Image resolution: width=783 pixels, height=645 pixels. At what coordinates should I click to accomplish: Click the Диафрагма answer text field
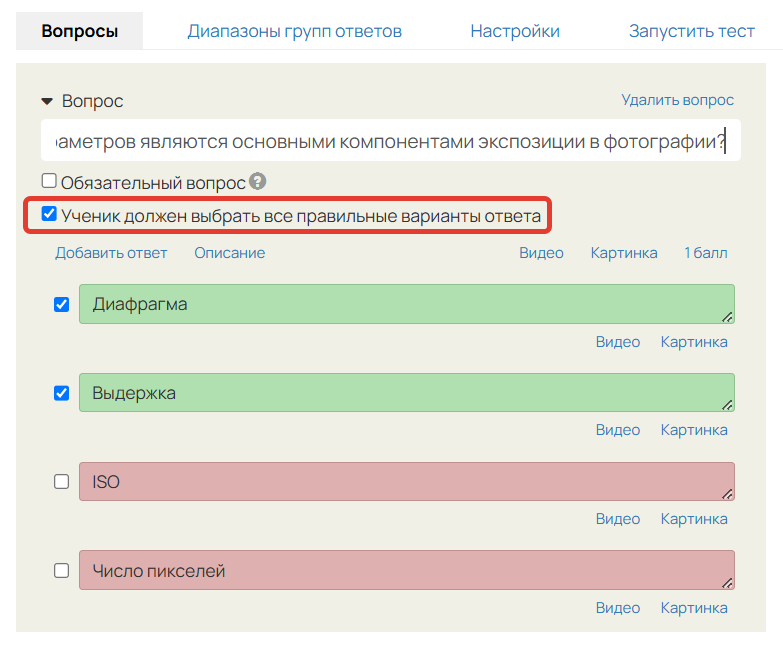406,304
